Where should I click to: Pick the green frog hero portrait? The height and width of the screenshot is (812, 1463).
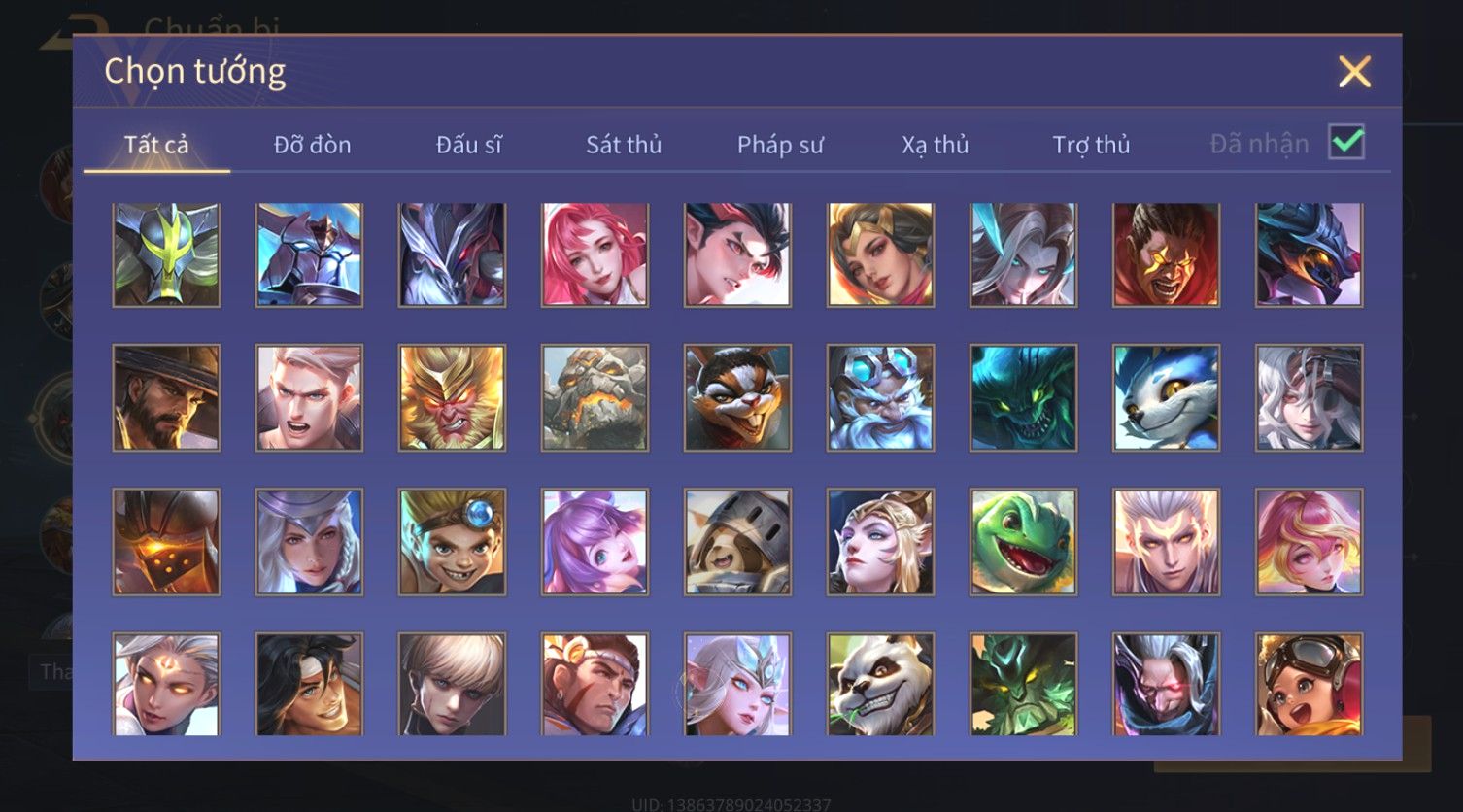coord(1023,542)
